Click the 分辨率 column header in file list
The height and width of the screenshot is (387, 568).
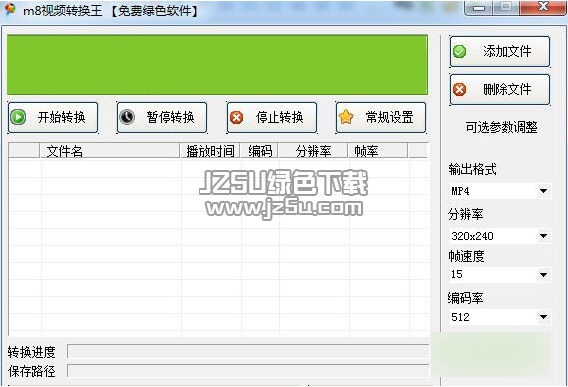click(x=313, y=151)
